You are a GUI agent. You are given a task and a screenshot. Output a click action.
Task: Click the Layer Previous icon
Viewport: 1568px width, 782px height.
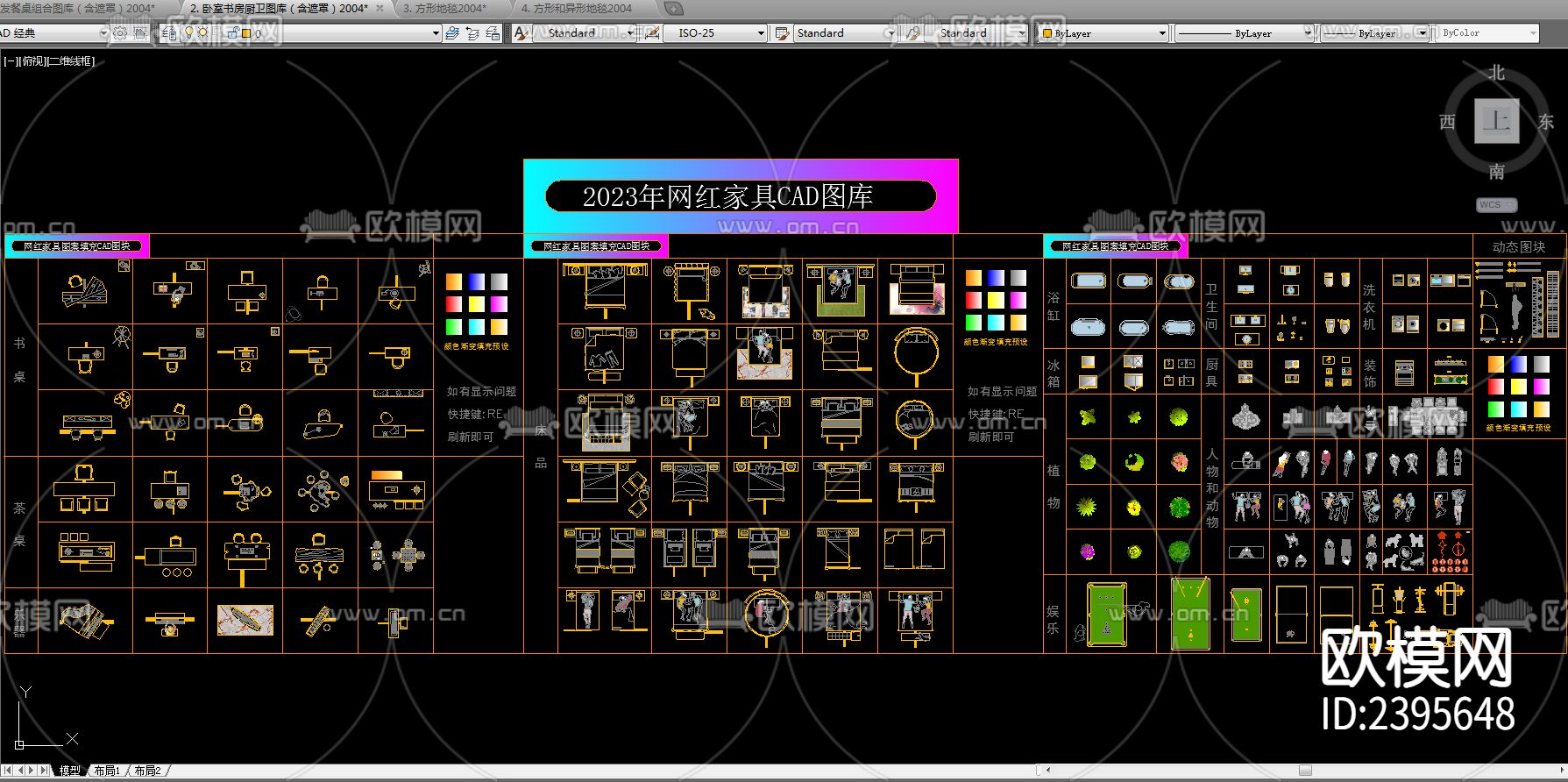(472, 33)
